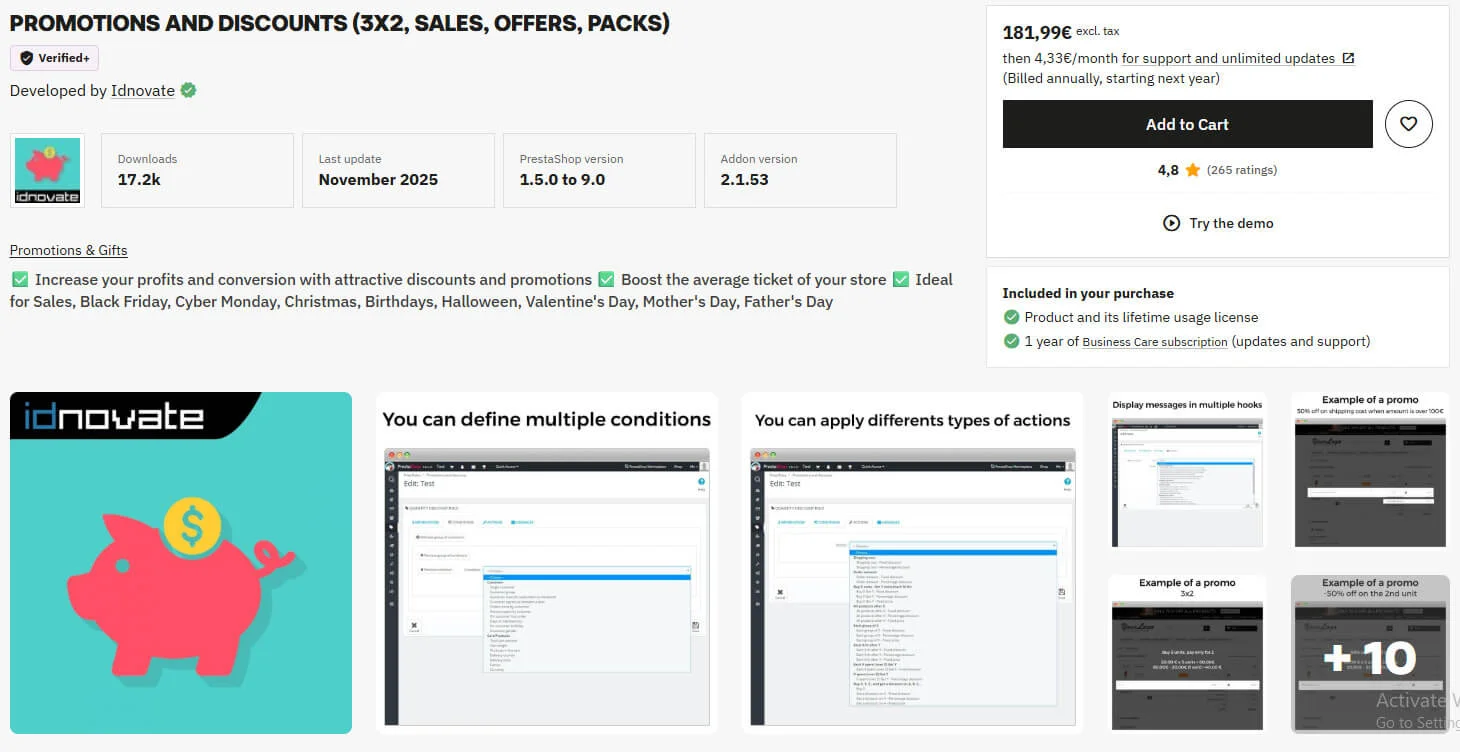Image resolution: width=1460 pixels, height=752 pixels.
Task: Click the heart wishlist icon
Action: pos(1408,124)
